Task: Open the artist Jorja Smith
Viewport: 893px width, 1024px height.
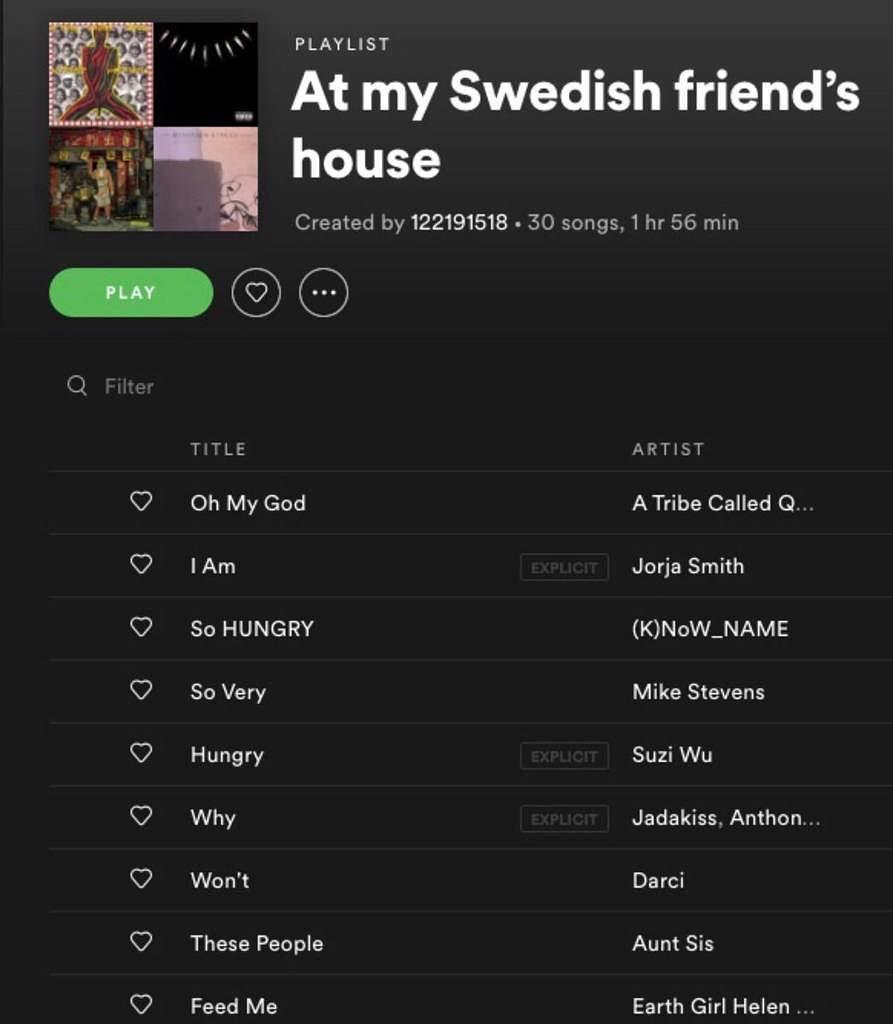Action: coord(688,566)
